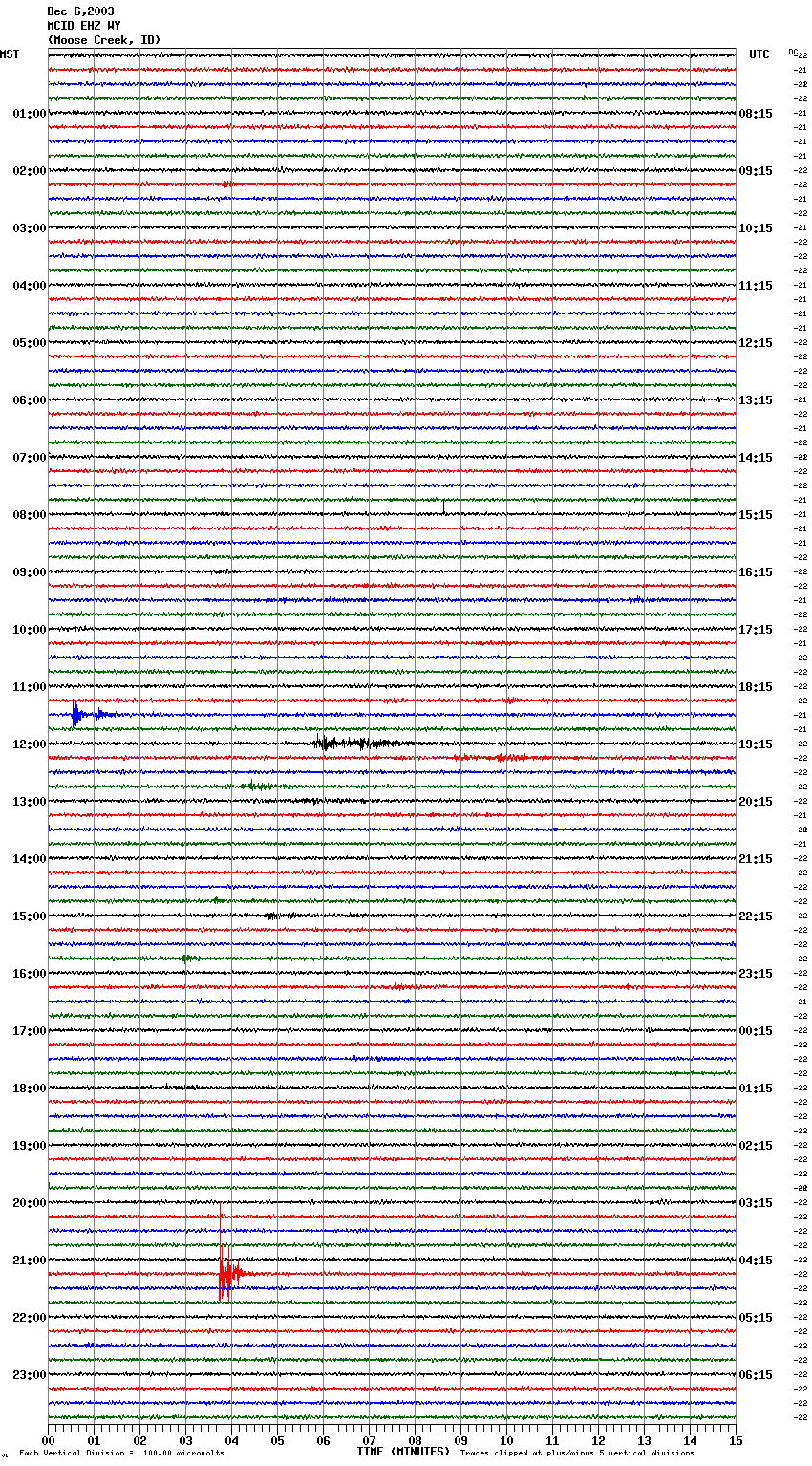Viewport: 812px width, 1466px height.
Task: Select the 07:00 MST time label
Action: [30, 458]
